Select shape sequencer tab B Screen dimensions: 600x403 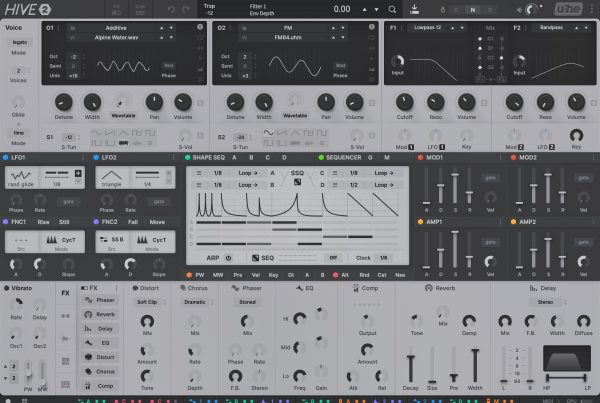pos(251,157)
